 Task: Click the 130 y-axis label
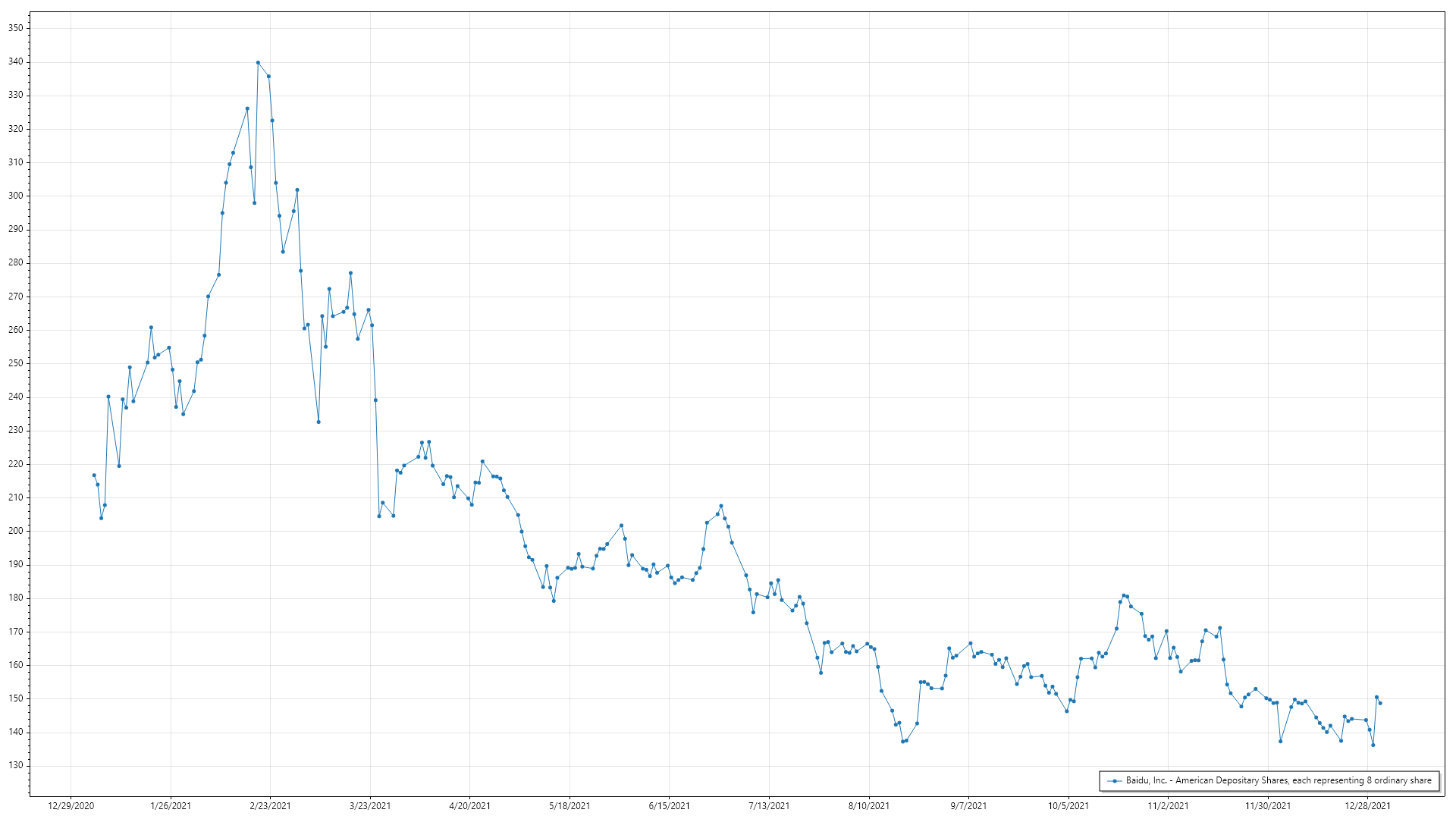(16, 765)
